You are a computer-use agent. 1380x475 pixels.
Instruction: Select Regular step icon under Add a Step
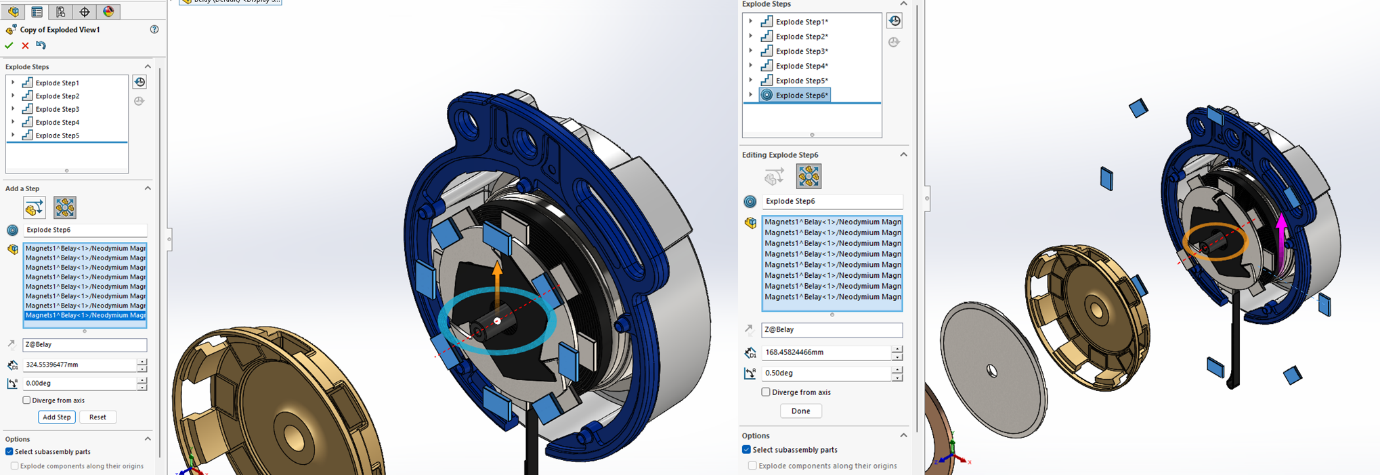(34, 207)
